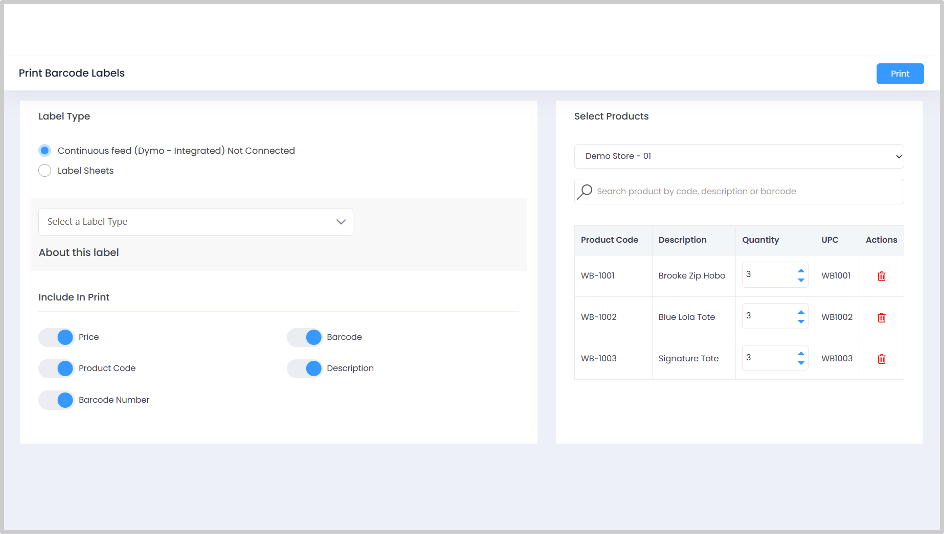Increase quantity for Brooke Zip Hobo

pyautogui.click(x=801, y=270)
